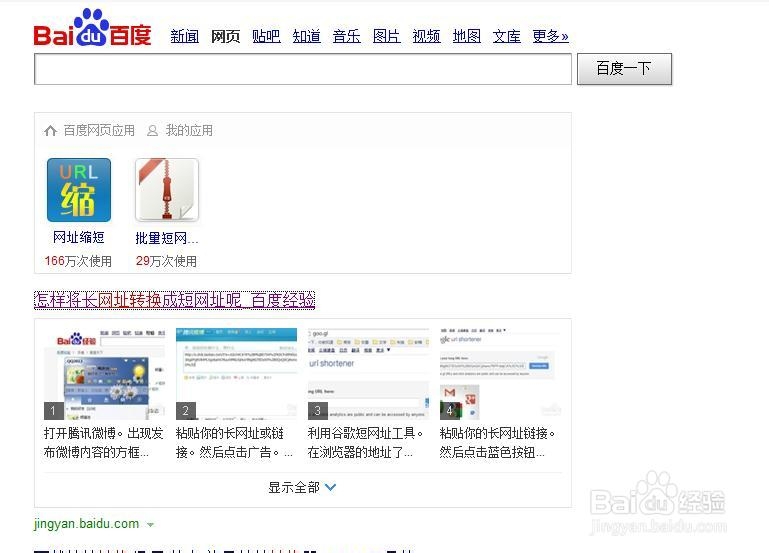
Task: Click the home icon beside 百度网页应用
Action: point(51,130)
